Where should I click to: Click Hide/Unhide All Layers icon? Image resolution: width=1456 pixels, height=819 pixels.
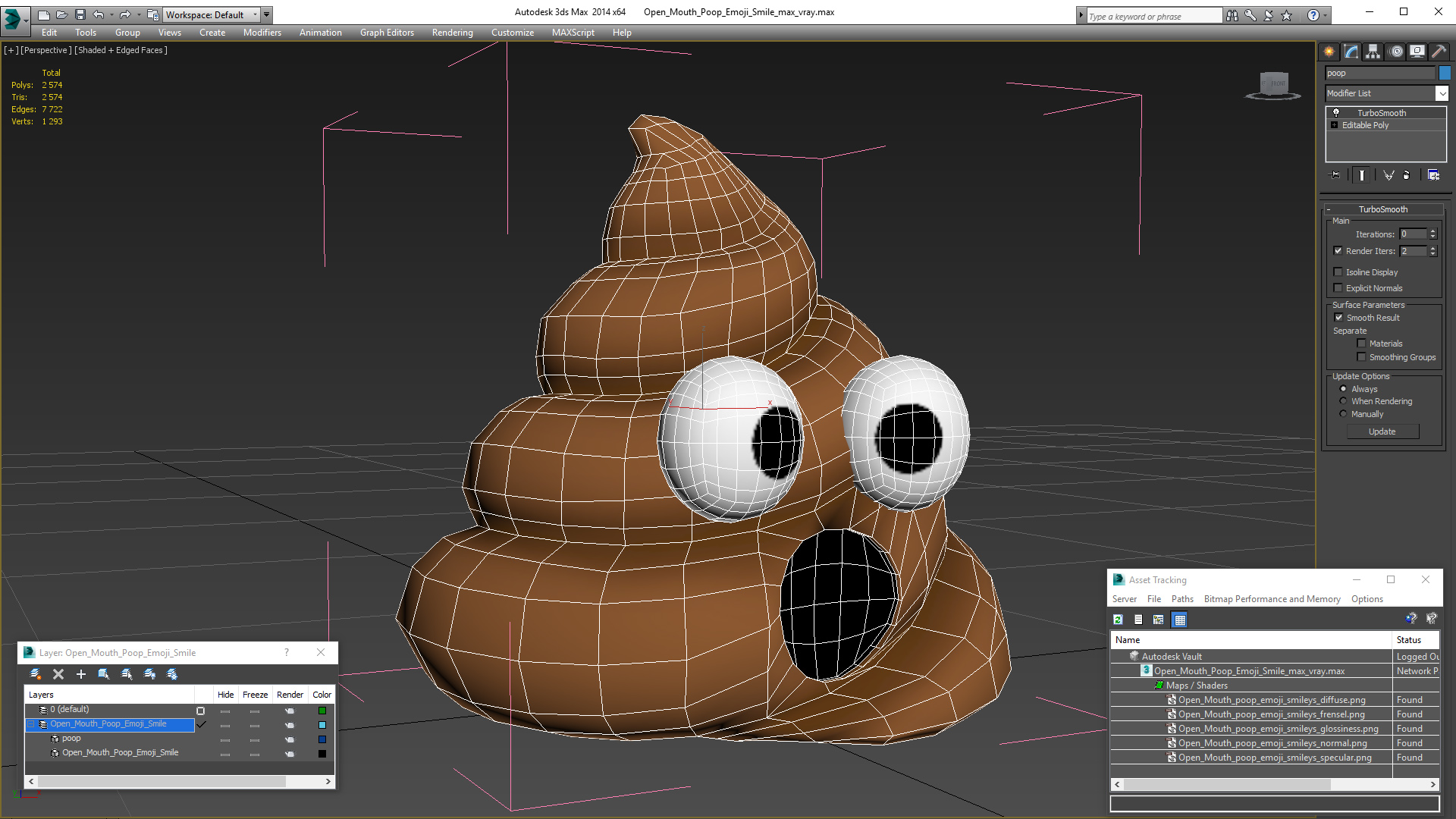(x=149, y=674)
